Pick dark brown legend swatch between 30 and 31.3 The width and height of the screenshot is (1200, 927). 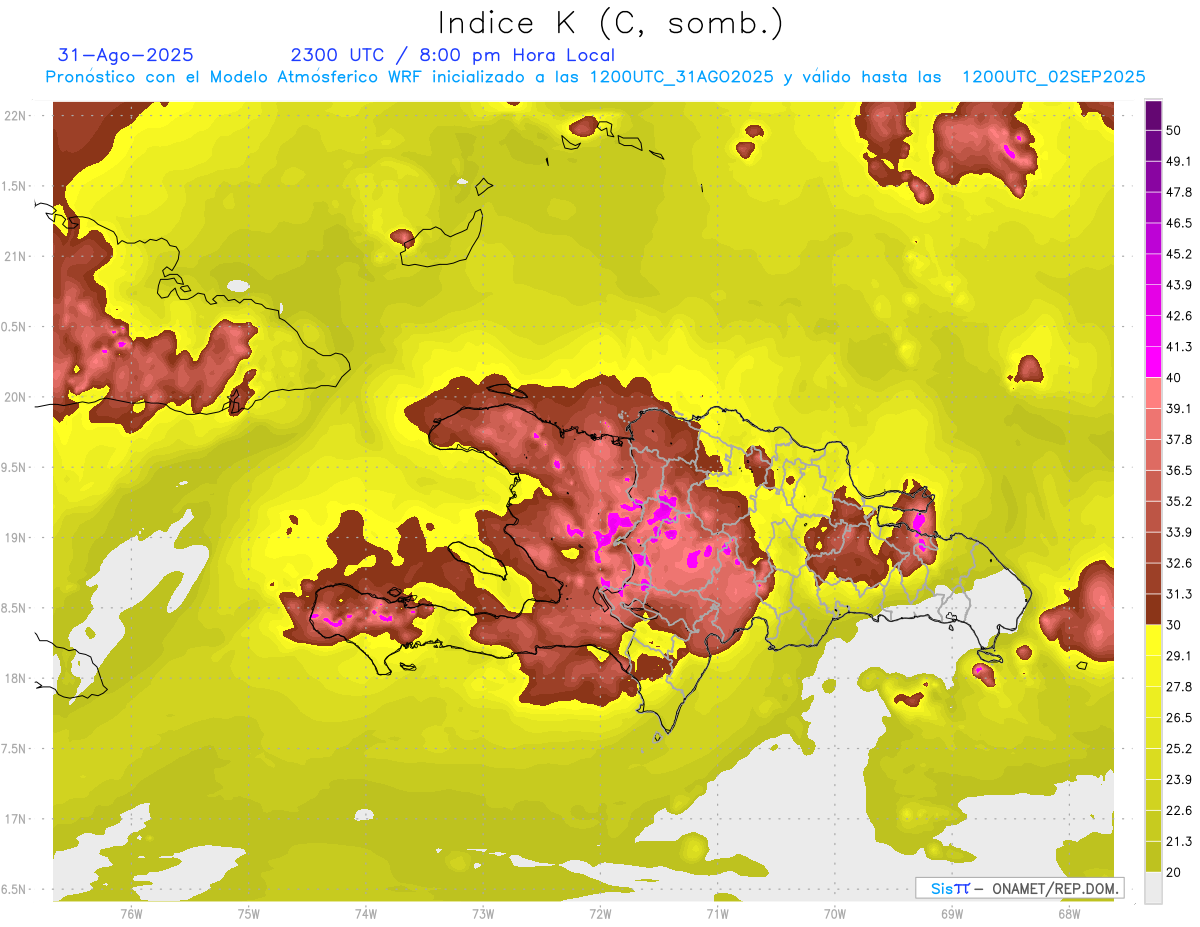click(1153, 610)
